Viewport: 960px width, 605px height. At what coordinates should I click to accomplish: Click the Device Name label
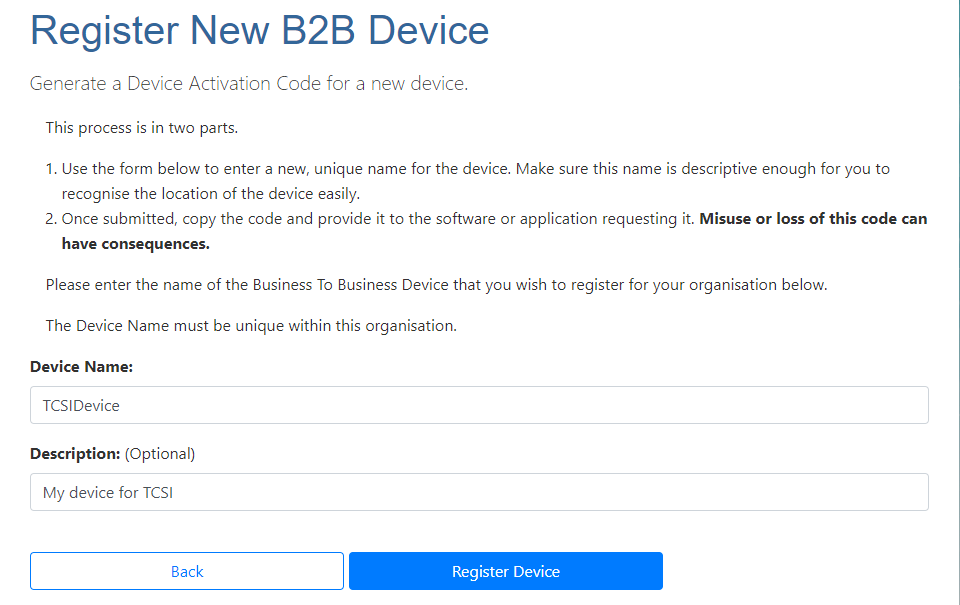(x=81, y=366)
